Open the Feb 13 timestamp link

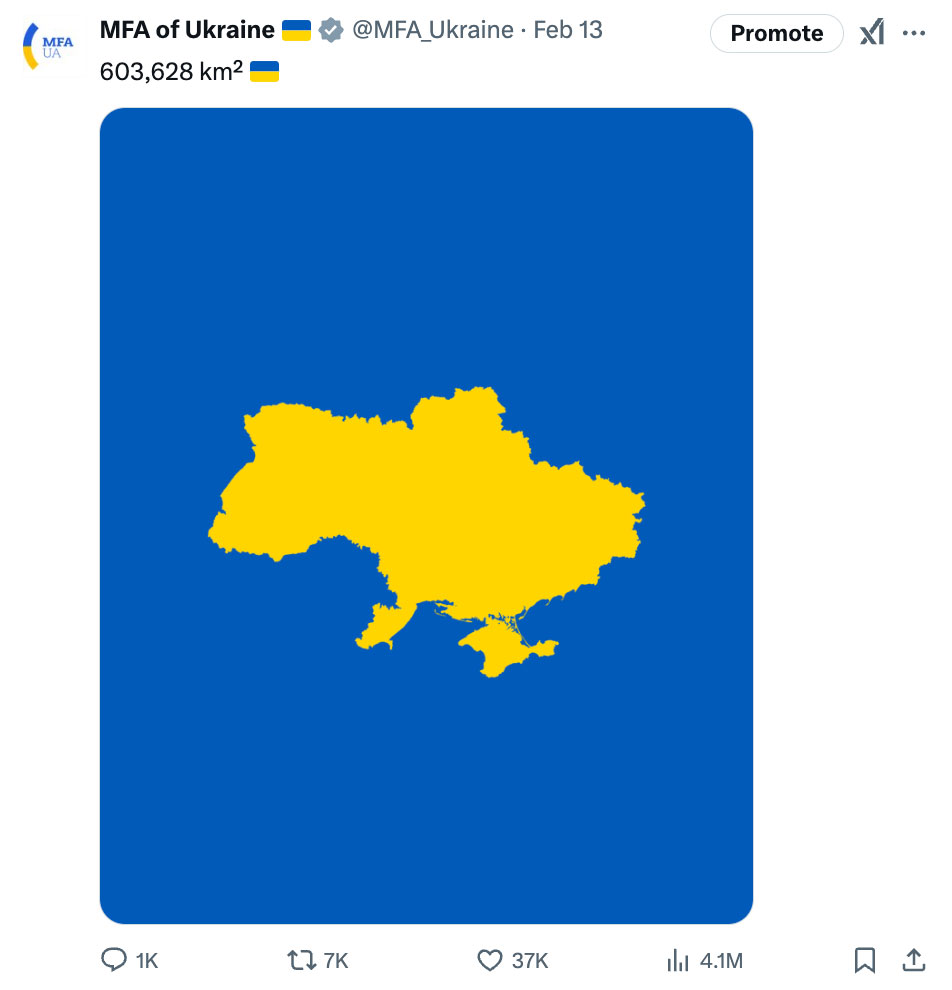(568, 30)
